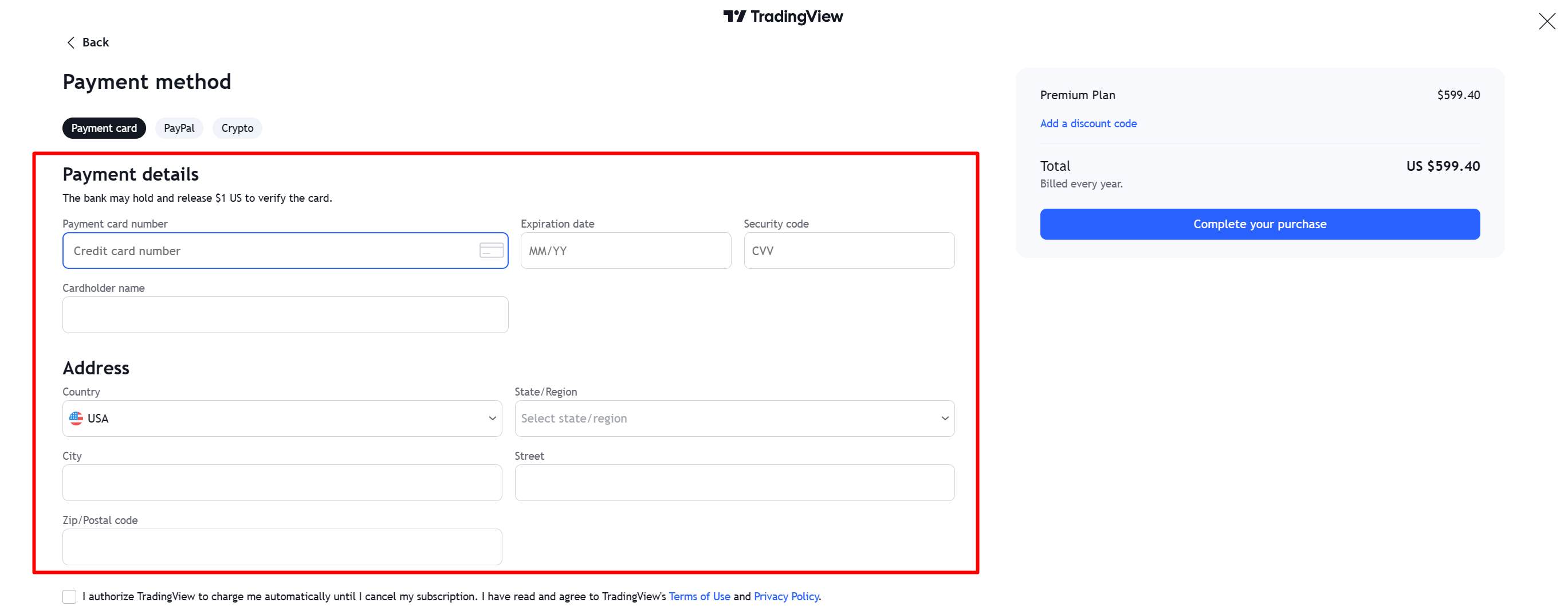Switch to the Crypto payment tab

tap(237, 128)
